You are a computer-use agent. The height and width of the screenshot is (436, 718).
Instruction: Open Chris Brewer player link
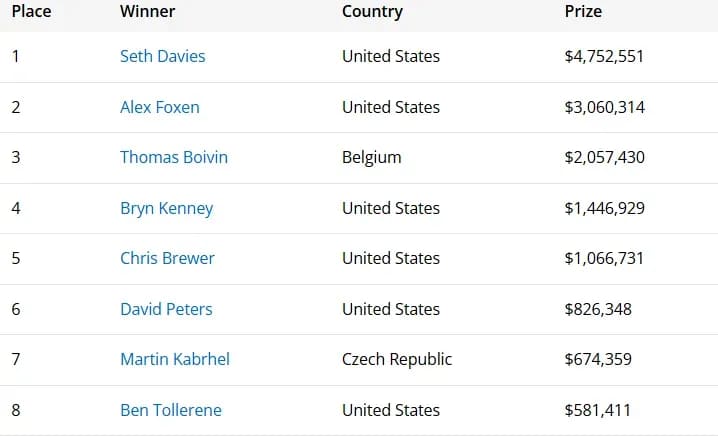[167, 258]
